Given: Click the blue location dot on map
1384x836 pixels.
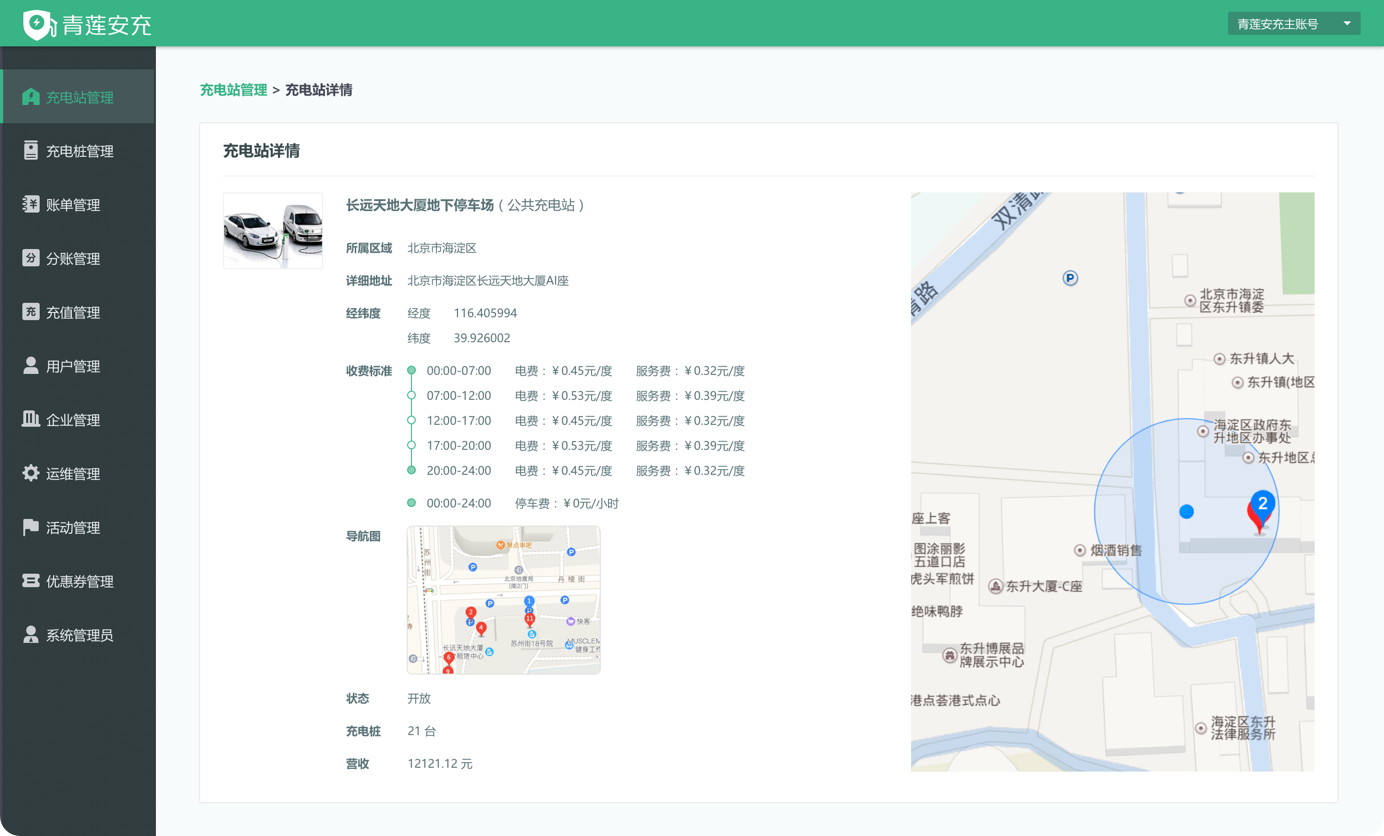Looking at the screenshot, I should pyautogui.click(x=1186, y=511).
